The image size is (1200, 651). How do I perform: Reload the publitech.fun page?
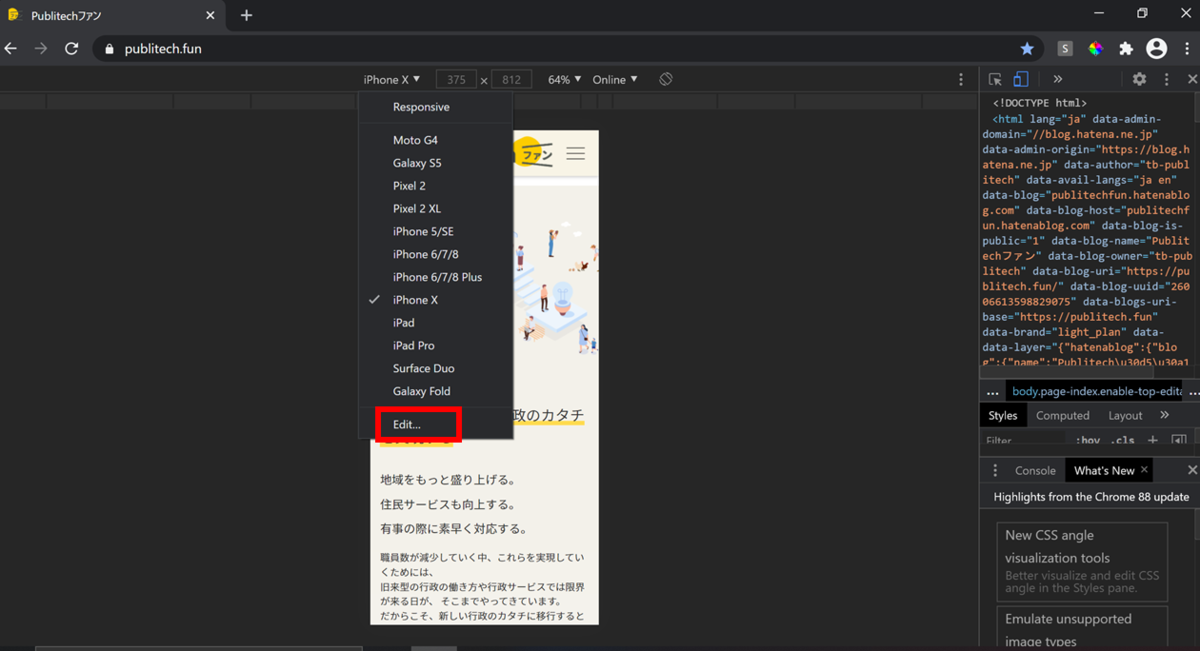[x=72, y=48]
